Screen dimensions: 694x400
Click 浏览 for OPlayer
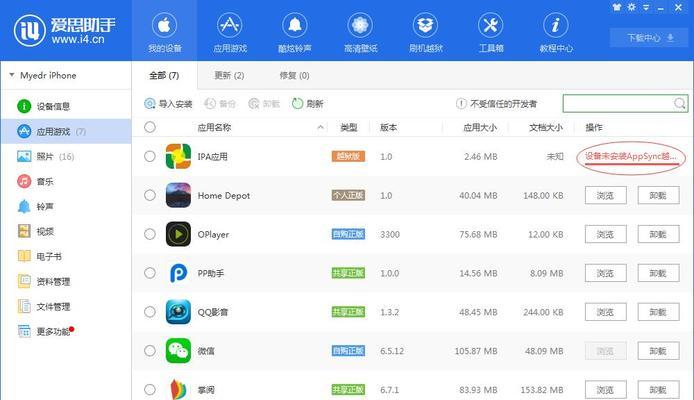[605, 234]
